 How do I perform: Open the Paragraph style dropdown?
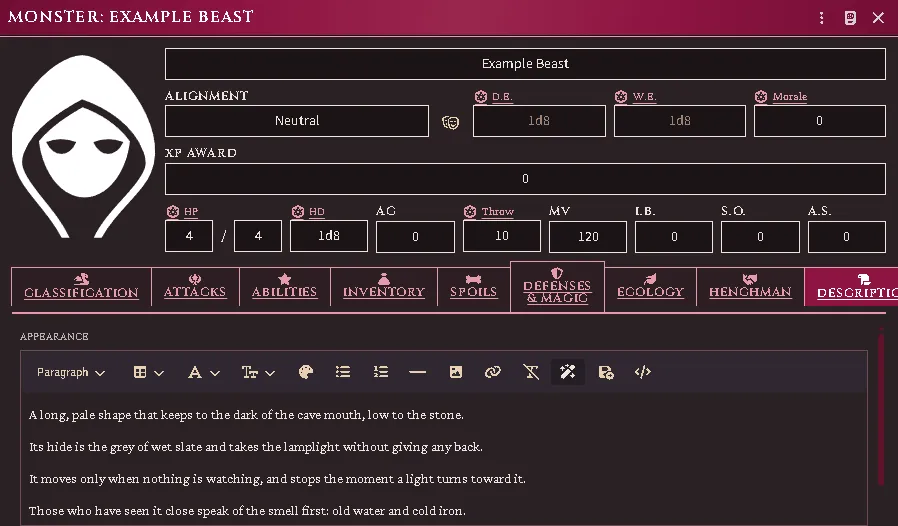(71, 372)
